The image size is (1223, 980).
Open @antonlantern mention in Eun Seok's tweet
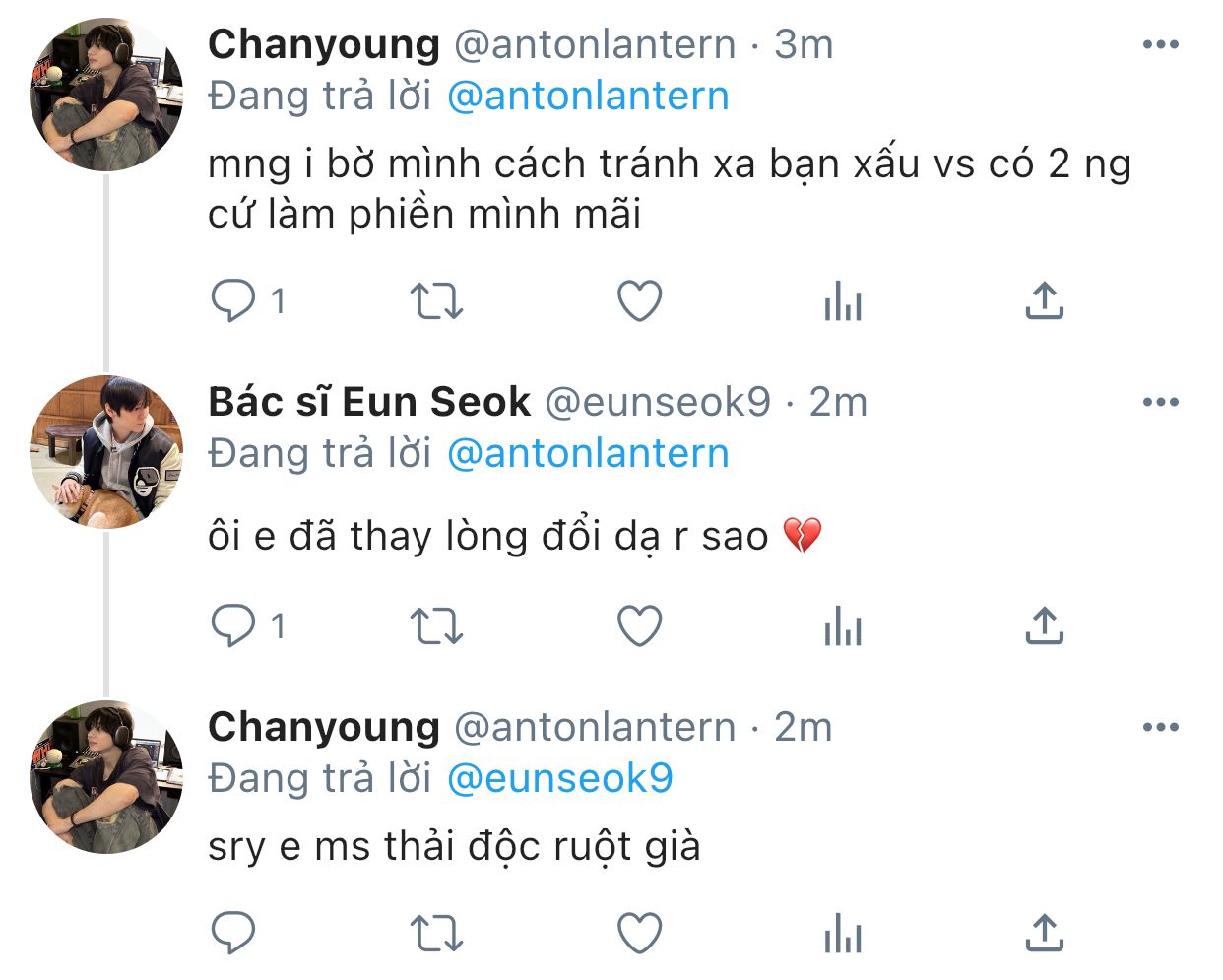pos(588,453)
